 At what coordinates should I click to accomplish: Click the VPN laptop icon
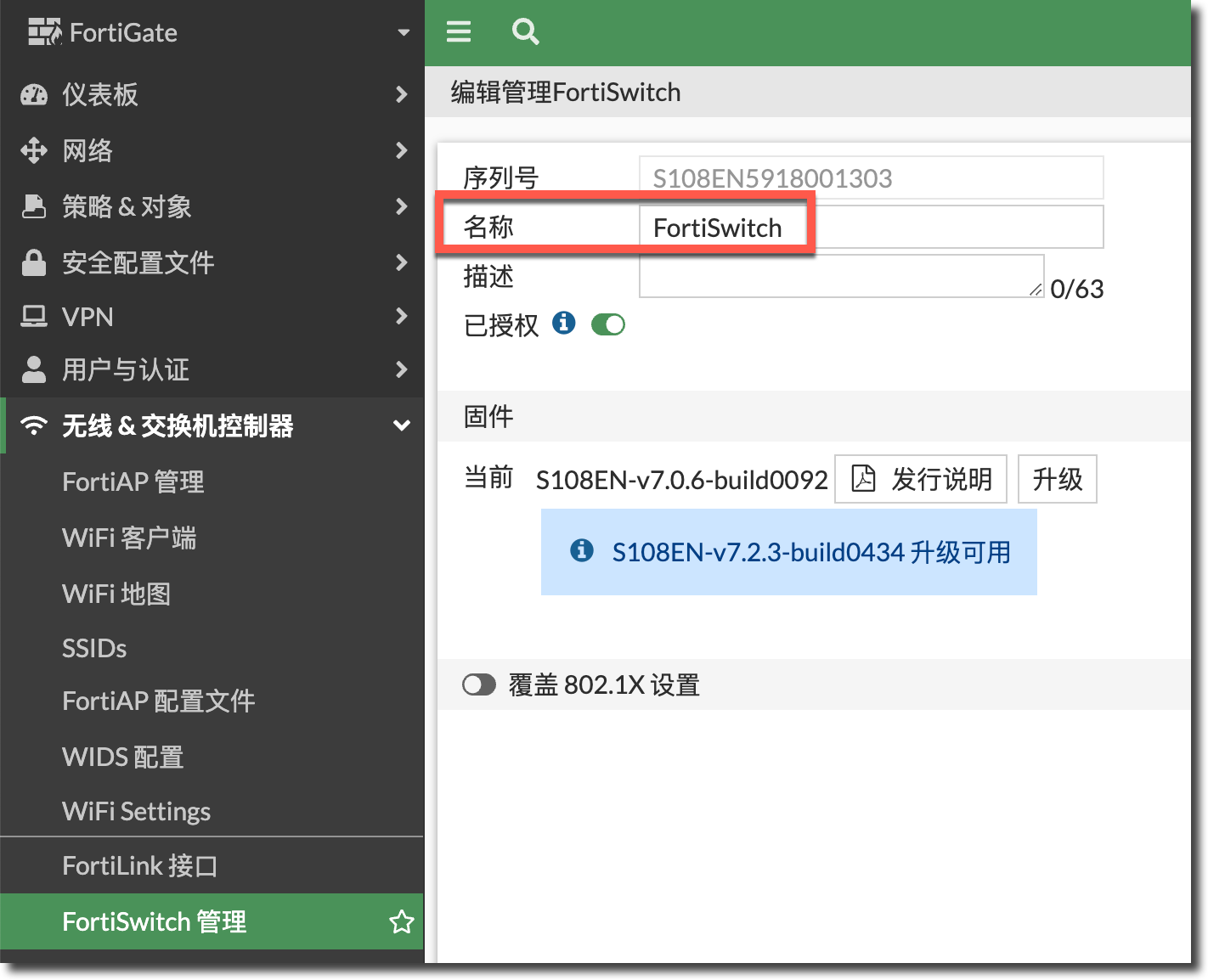tap(34, 317)
